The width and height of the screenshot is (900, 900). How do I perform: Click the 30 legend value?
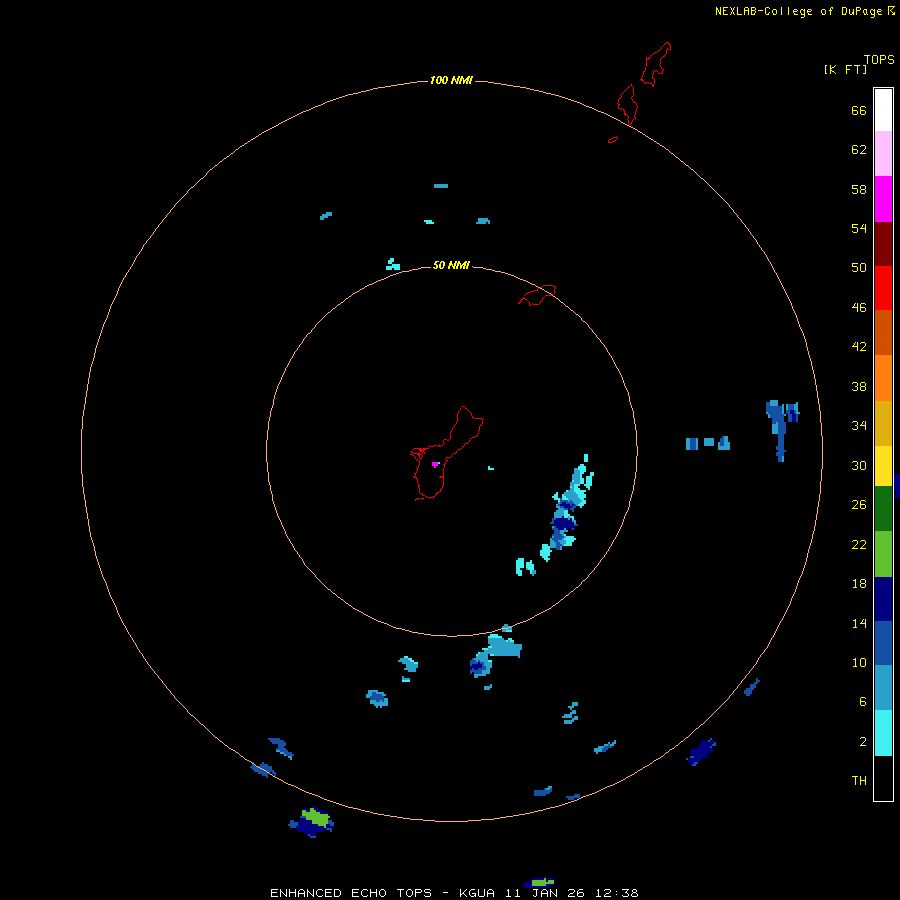(859, 465)
